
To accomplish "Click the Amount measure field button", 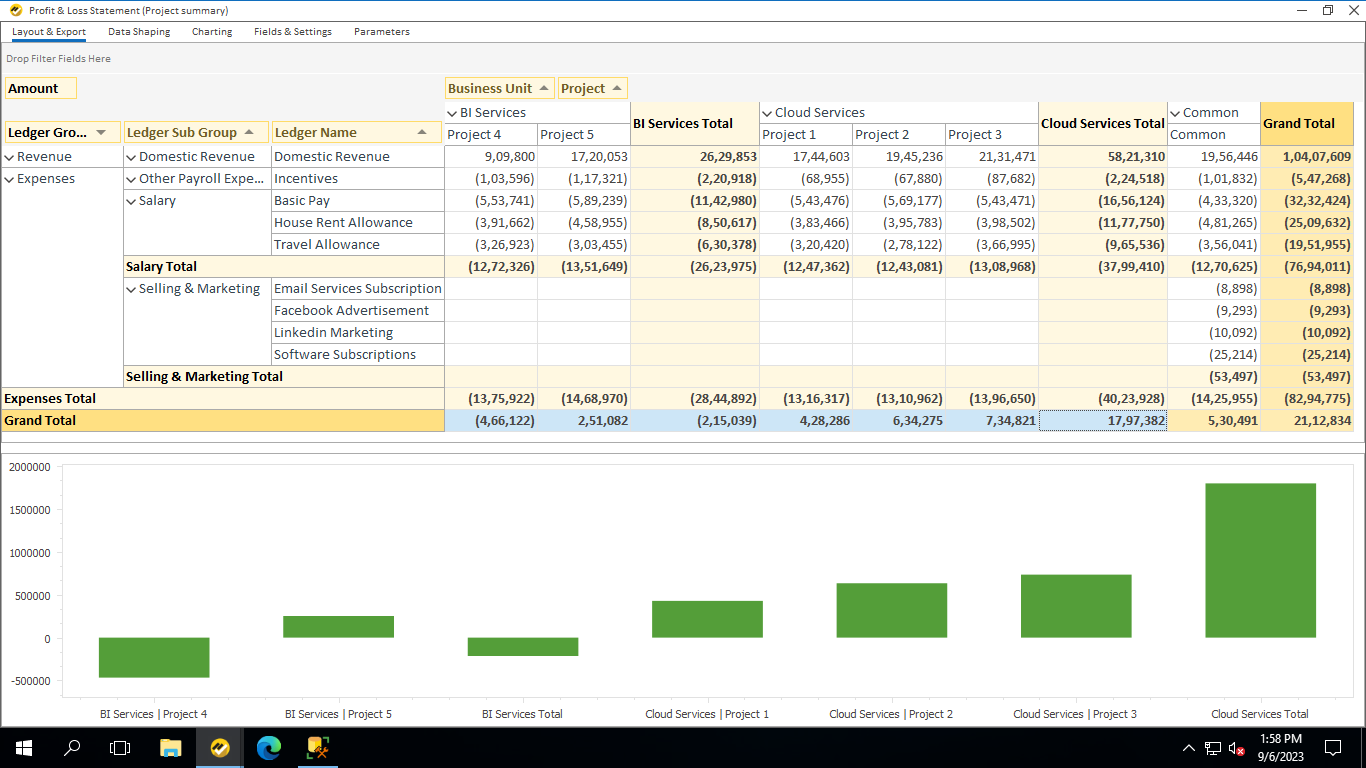I will coord(40,88).
